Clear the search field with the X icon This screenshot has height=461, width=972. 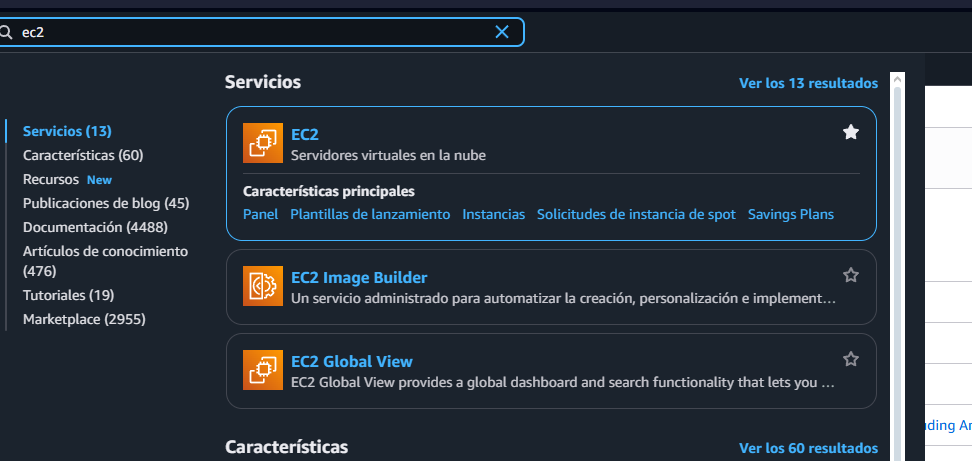coord(501,32)
